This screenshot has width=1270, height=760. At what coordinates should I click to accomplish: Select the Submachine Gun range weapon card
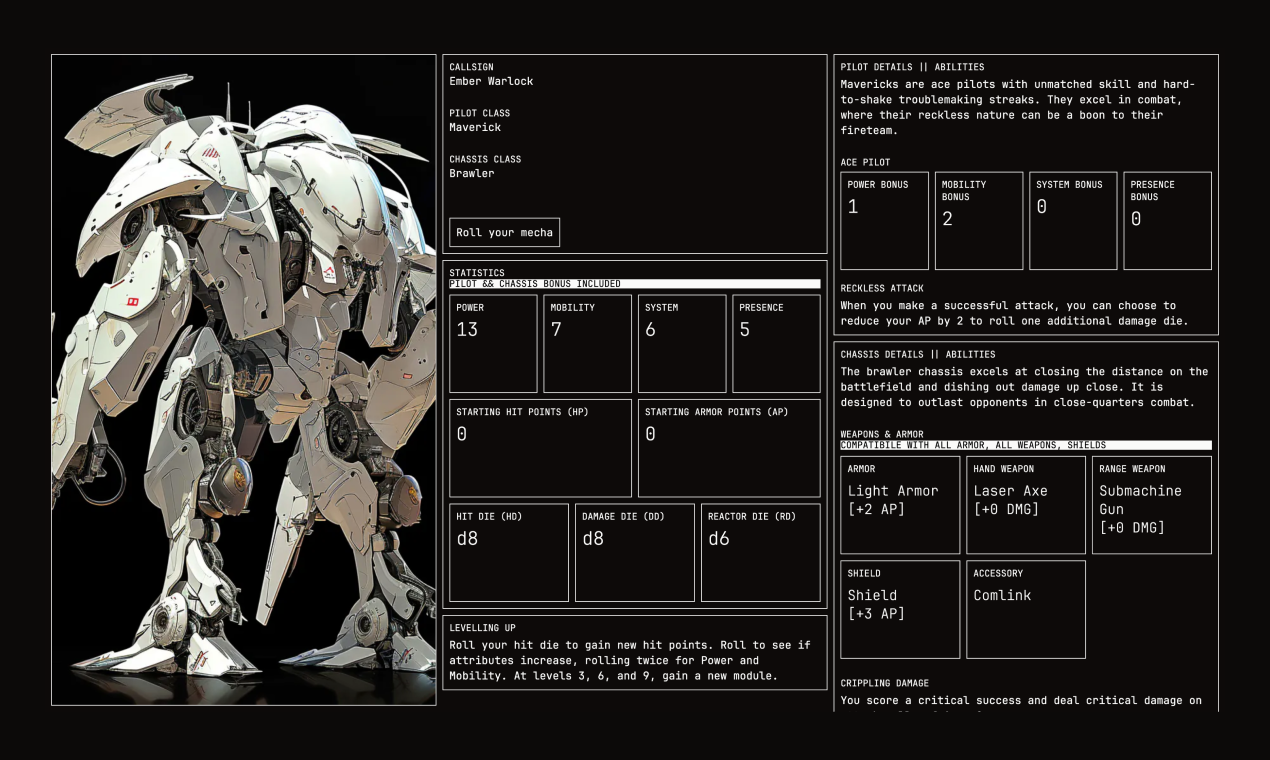coord(1152,505)
